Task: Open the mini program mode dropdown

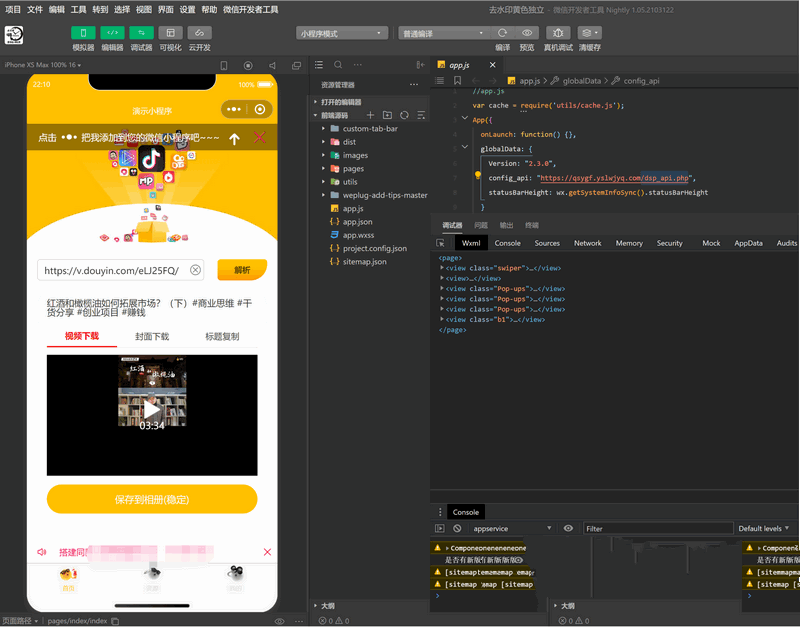Action: tap(342, 33)
